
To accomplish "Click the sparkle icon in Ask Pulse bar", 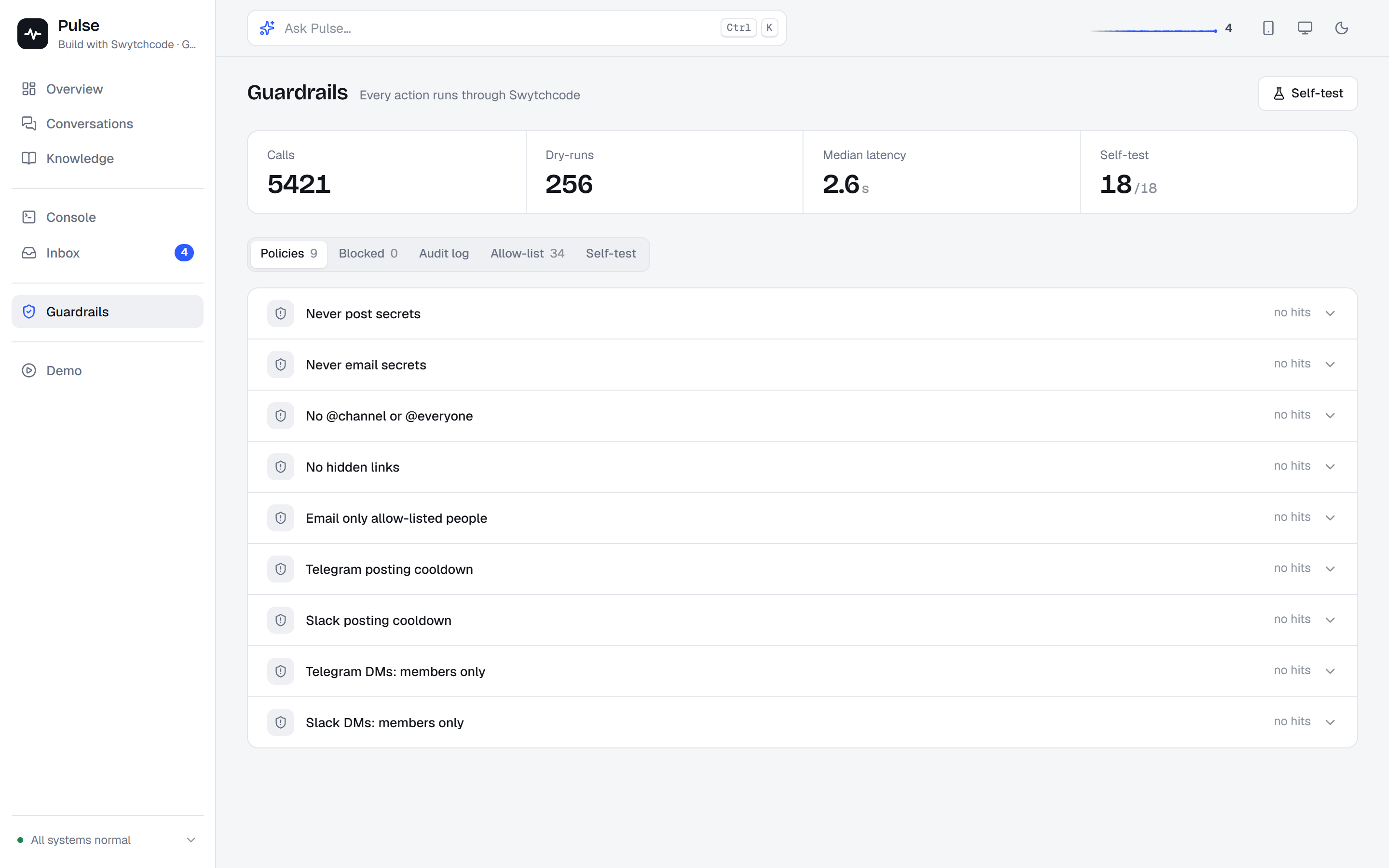I will [x=267, y=28].
